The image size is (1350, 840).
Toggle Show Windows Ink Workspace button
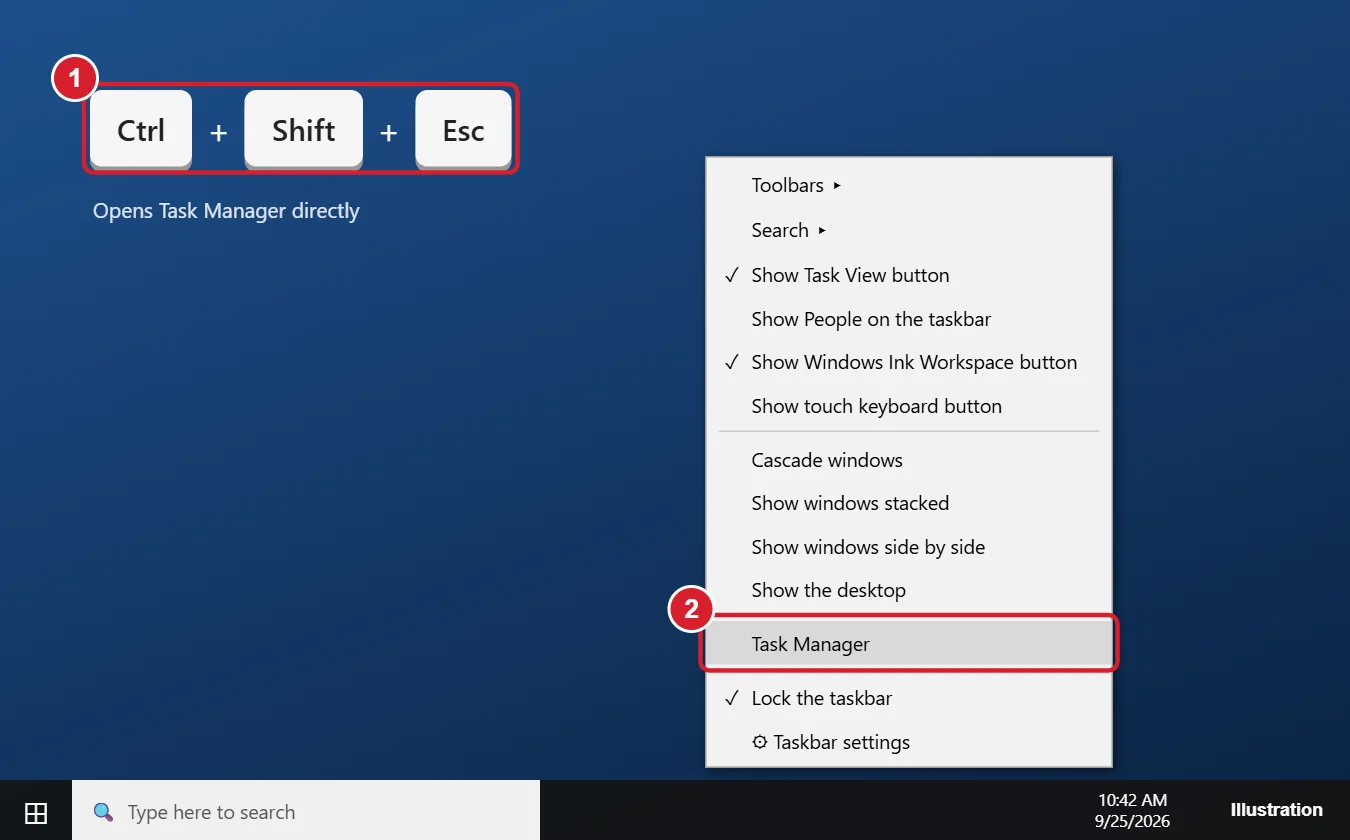[x=909, y=362]
